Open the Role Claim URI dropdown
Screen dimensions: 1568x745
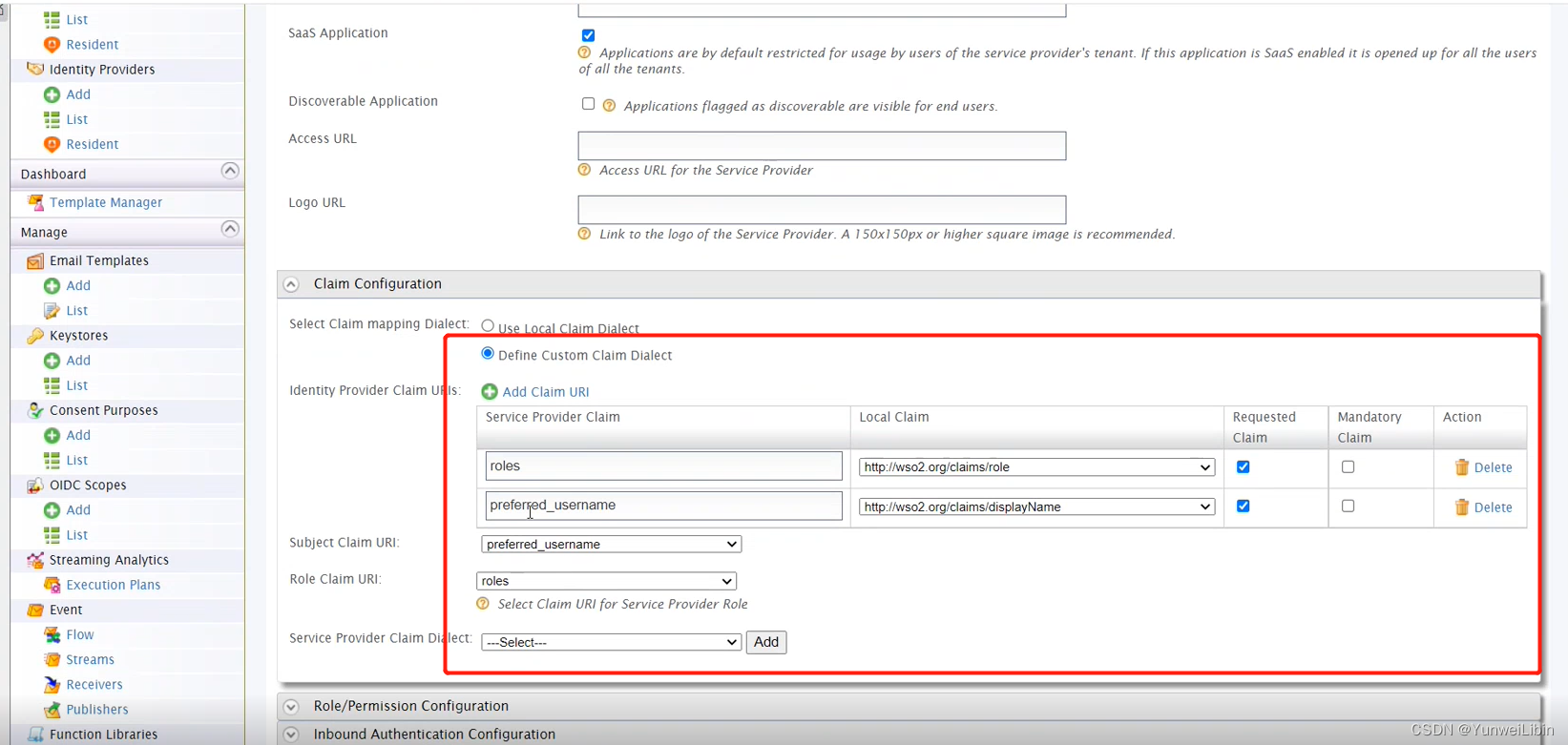click(x=606, y=581)
